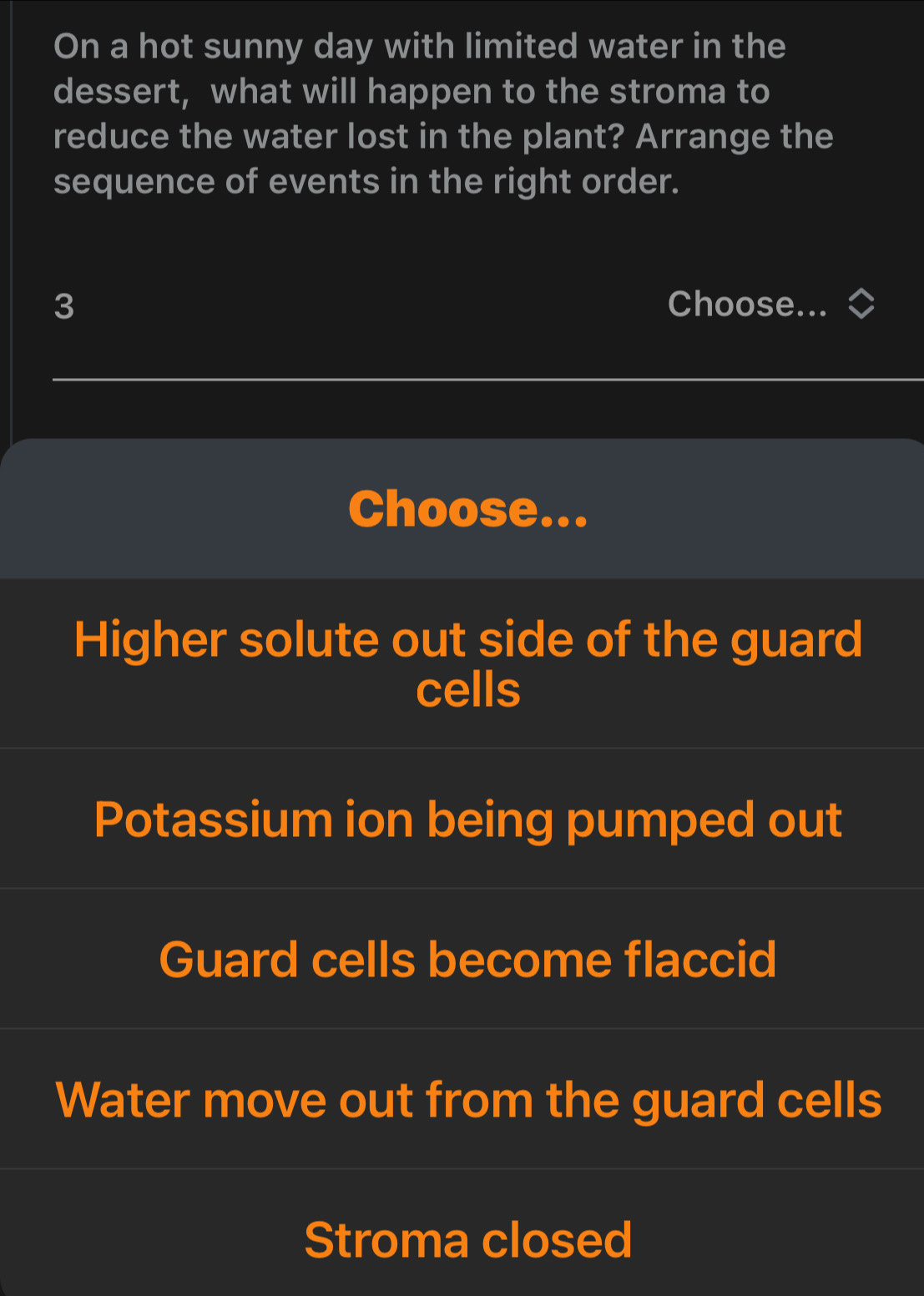Image resolution: width=924 pixels, height=1296 pixels.
Task: Click the diamond chevron icon beside Choose...
Action: [861, 303]
